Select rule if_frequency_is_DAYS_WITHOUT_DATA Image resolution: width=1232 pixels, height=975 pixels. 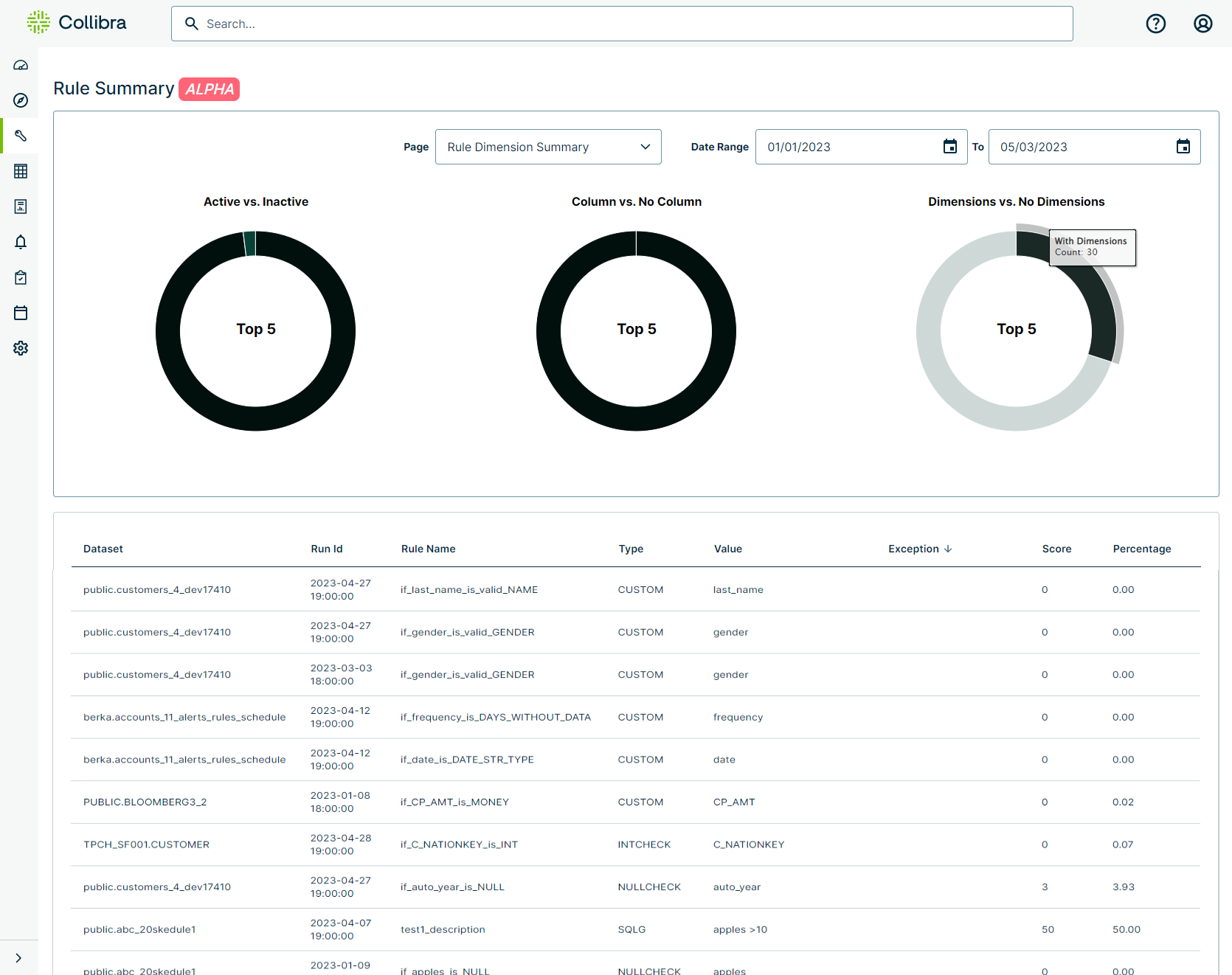pyautogui.click(x=496, y=717)
